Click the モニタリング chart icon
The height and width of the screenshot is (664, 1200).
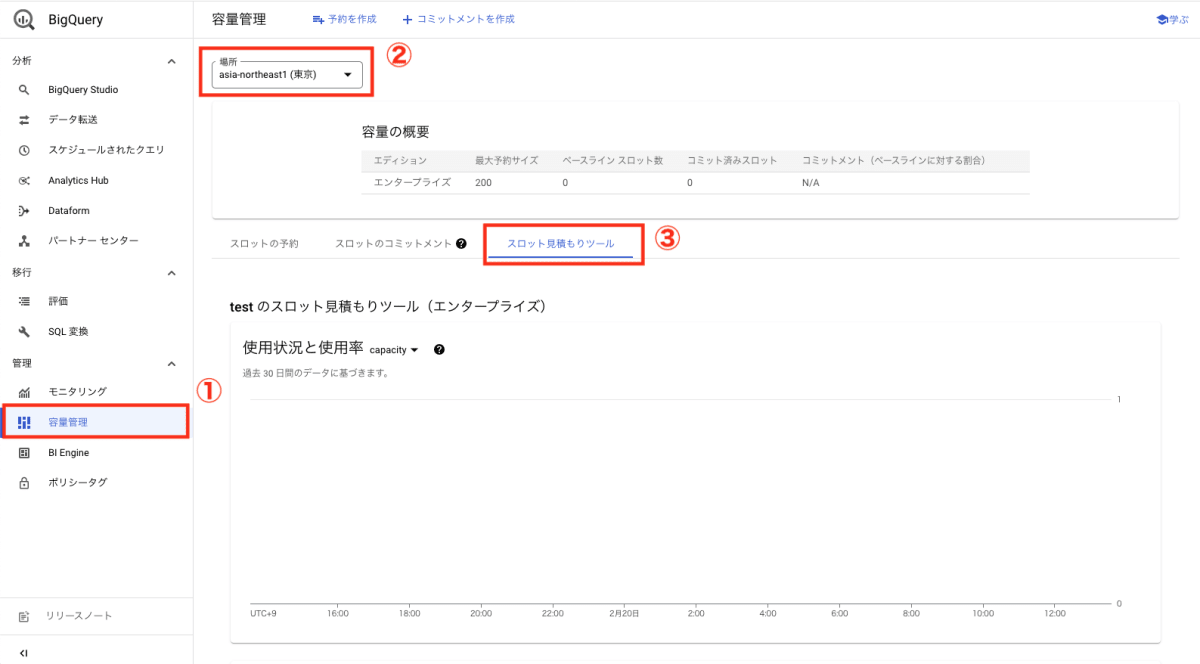pos(24,392)
